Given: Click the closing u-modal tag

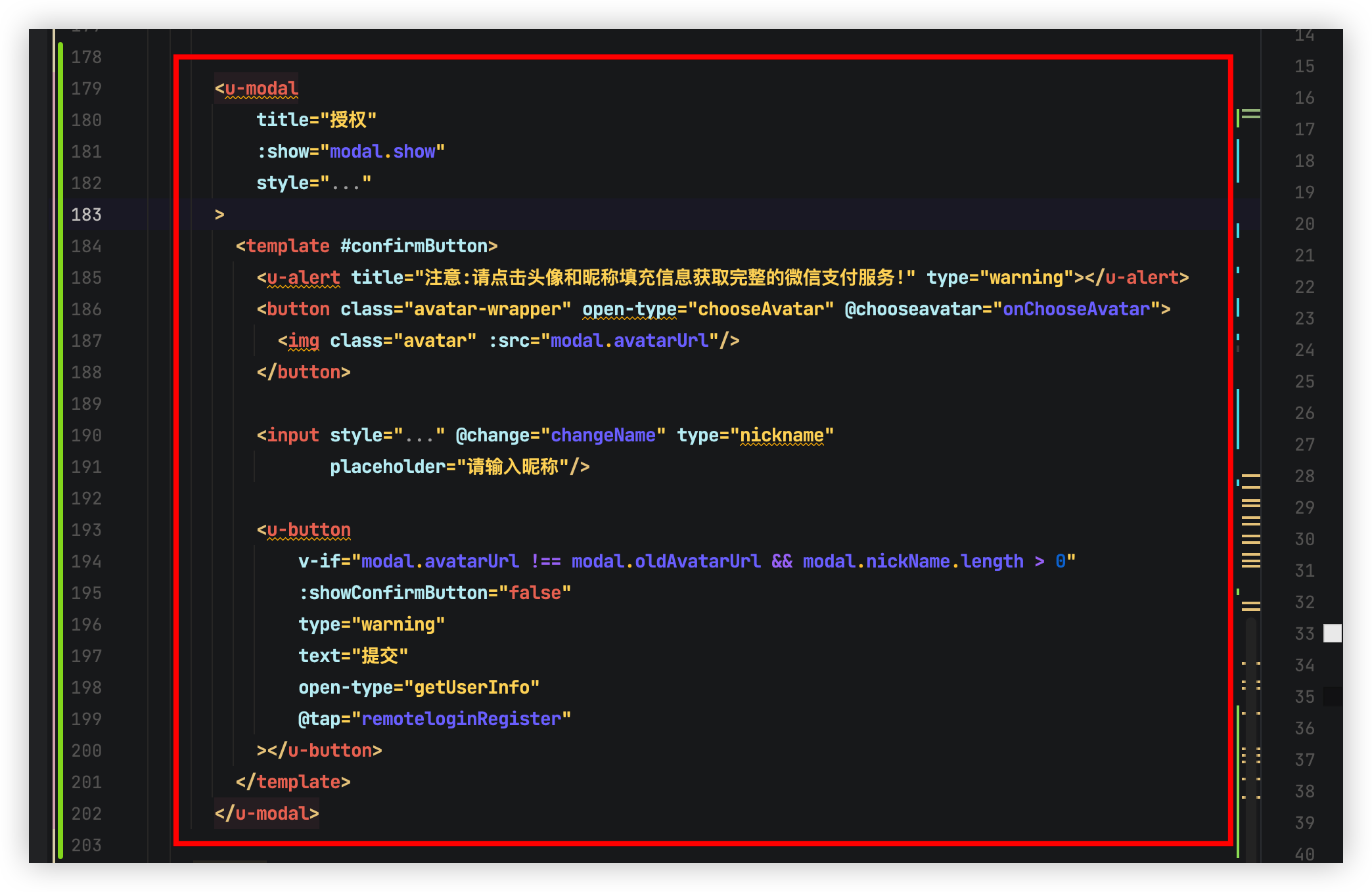Looking at the screenshot, I should tap(267, 814).
